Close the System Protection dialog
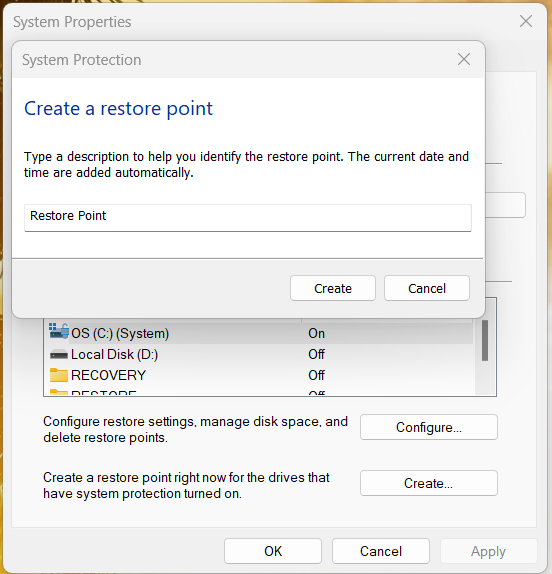 (x=464, y=59)
